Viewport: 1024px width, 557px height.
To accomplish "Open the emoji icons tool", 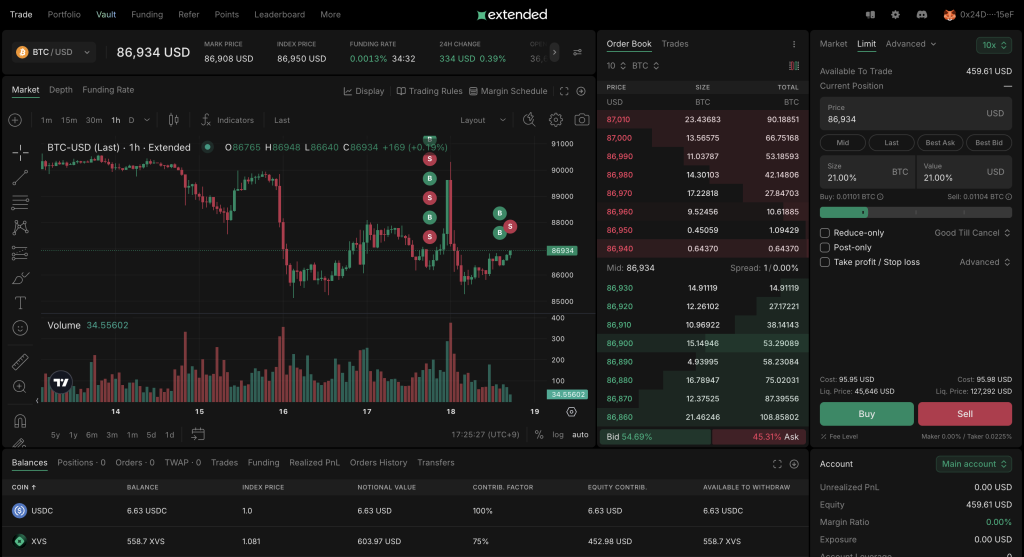I will click(20, 328).
